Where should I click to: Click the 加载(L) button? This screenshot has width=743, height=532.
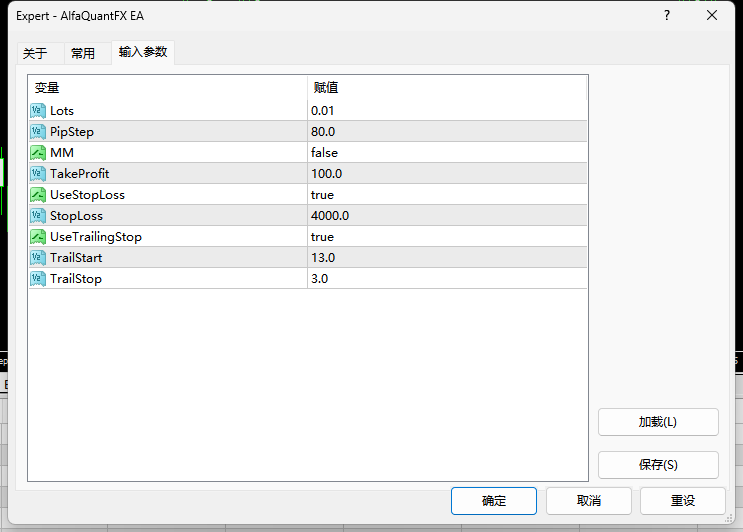pos(658,422)
